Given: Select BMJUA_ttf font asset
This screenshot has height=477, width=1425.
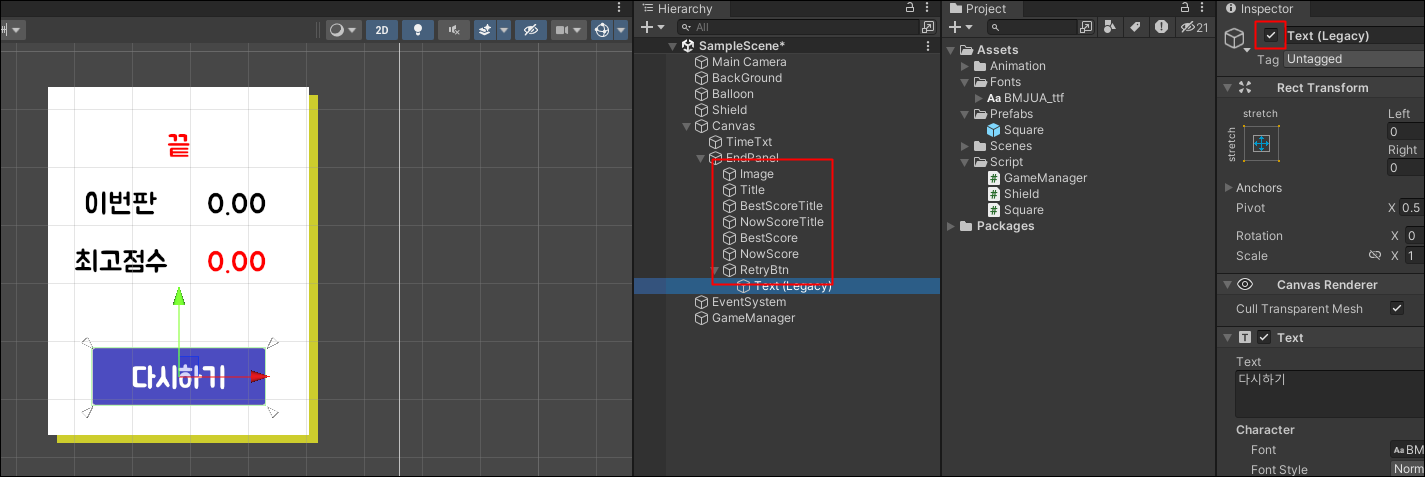Looking at the screenshot, I should coord(1024,98).
